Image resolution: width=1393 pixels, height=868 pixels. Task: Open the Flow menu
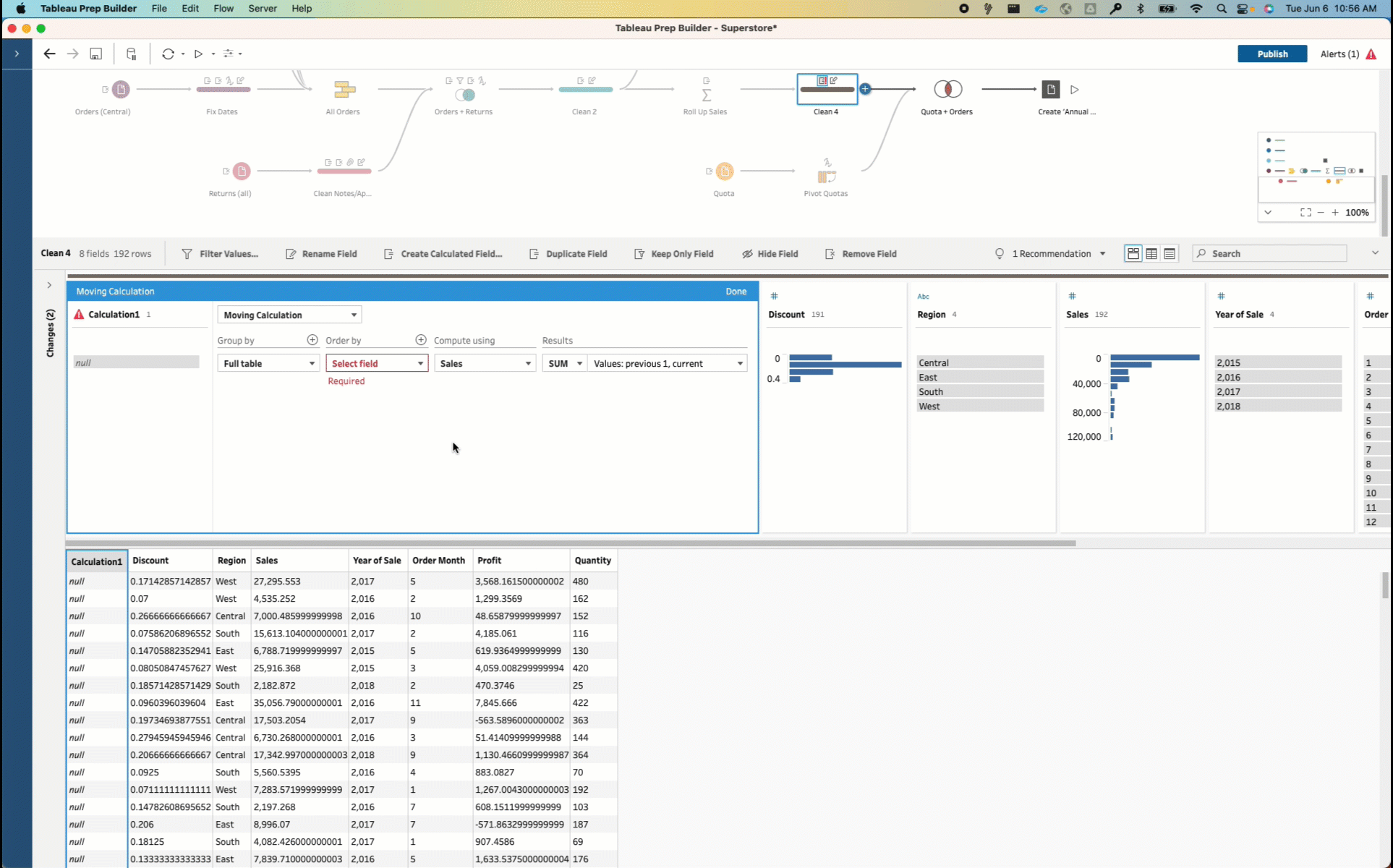tap(223, 9)
